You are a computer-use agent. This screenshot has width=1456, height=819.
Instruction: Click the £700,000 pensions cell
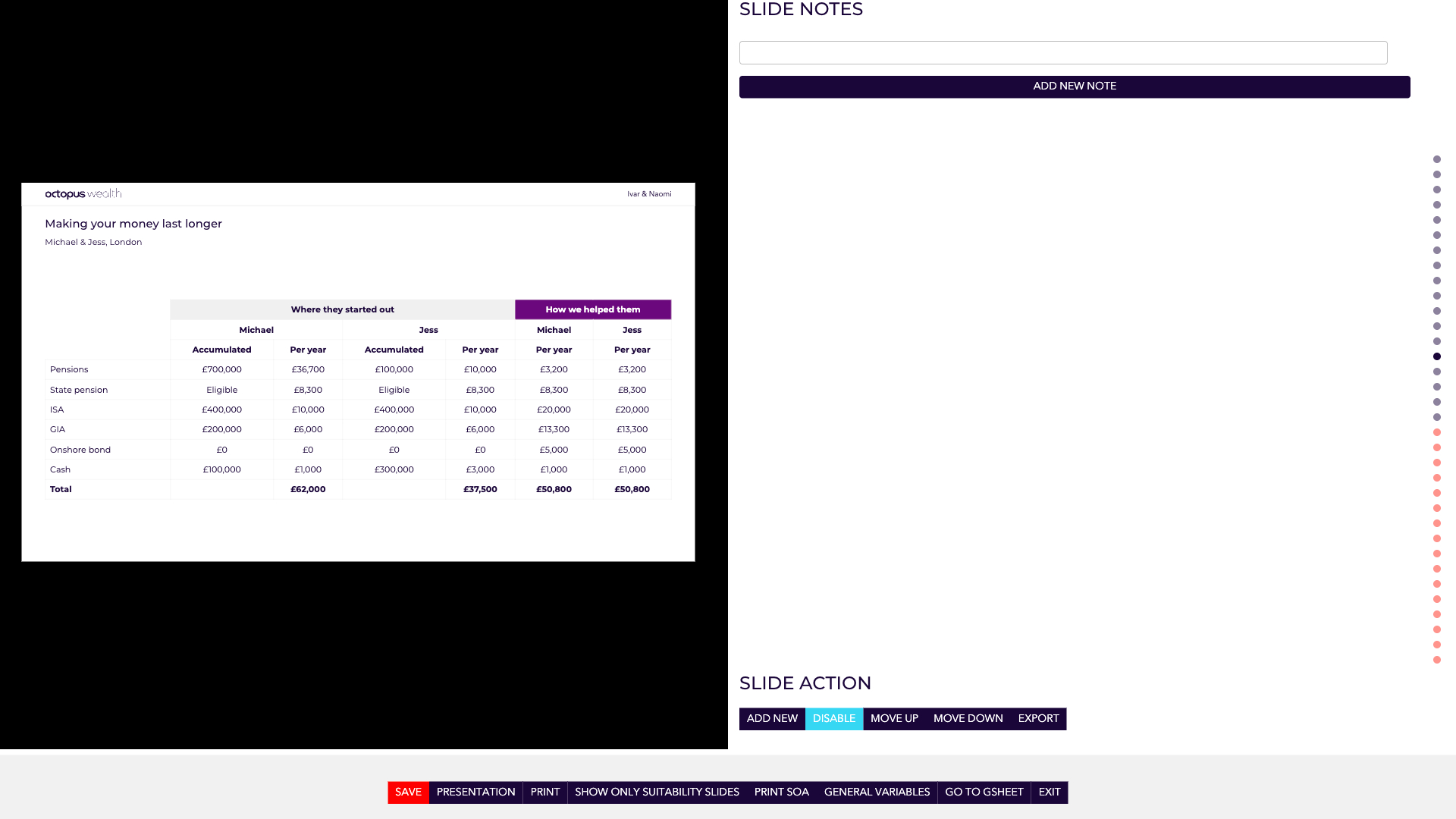click(221, 370)
